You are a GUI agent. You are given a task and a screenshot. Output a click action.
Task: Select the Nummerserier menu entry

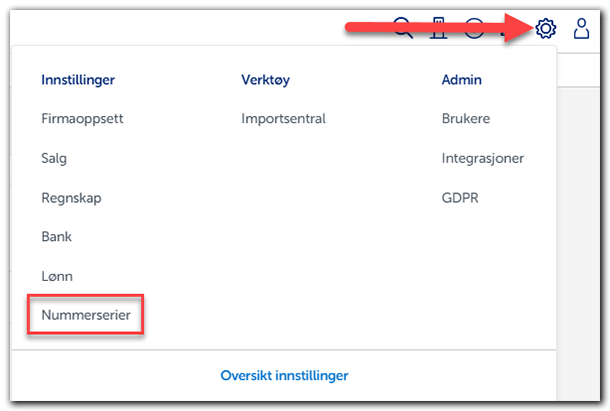click(86, 315)
